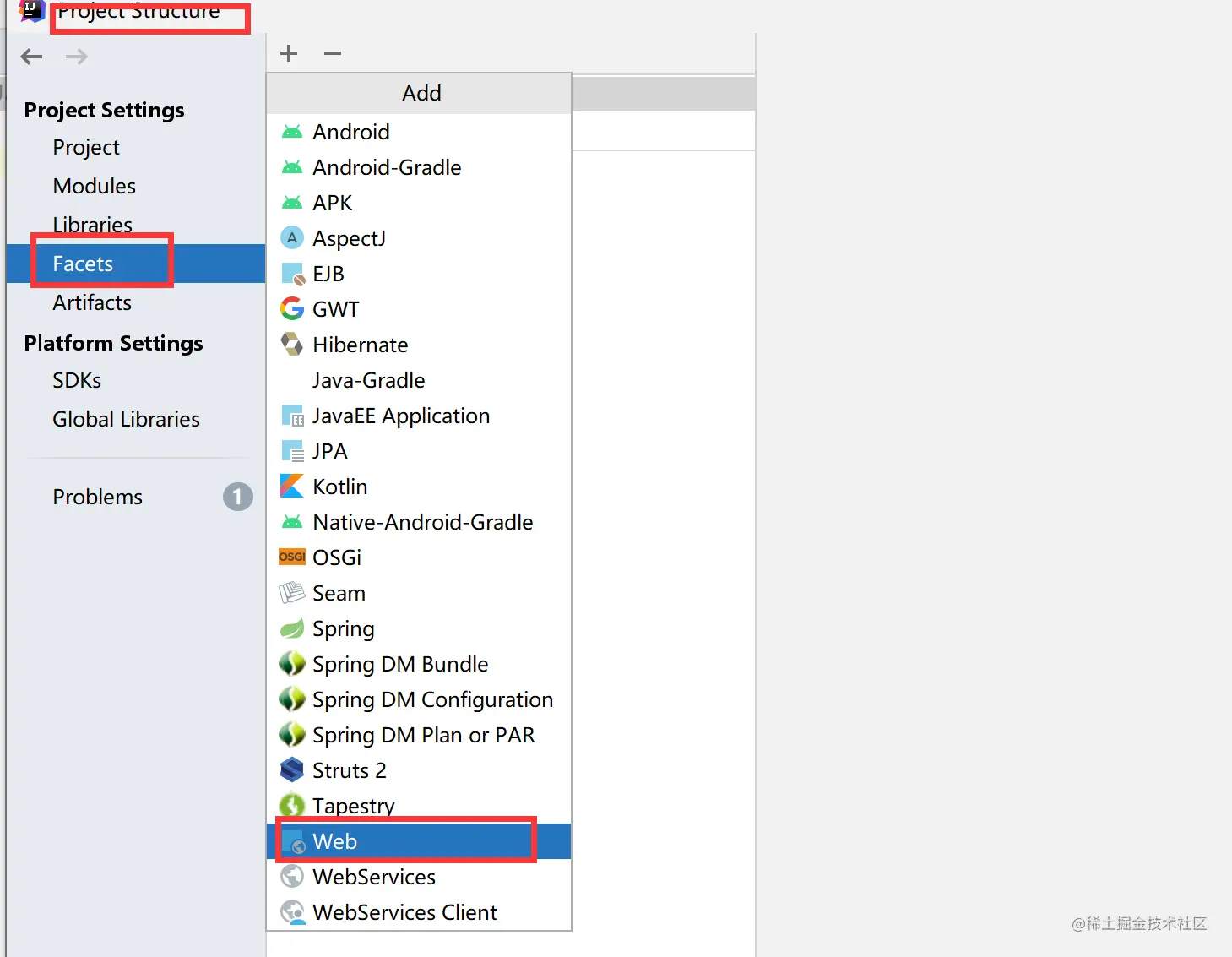Screen dimensions: 1232x957
Task: Click the Web facet icon
Action: tap(293, 842)
